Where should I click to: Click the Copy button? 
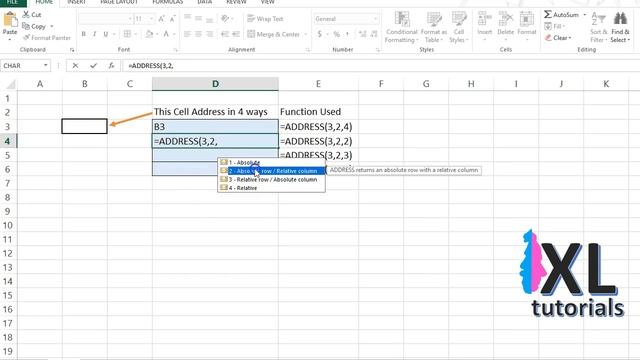tap(34, 26)
